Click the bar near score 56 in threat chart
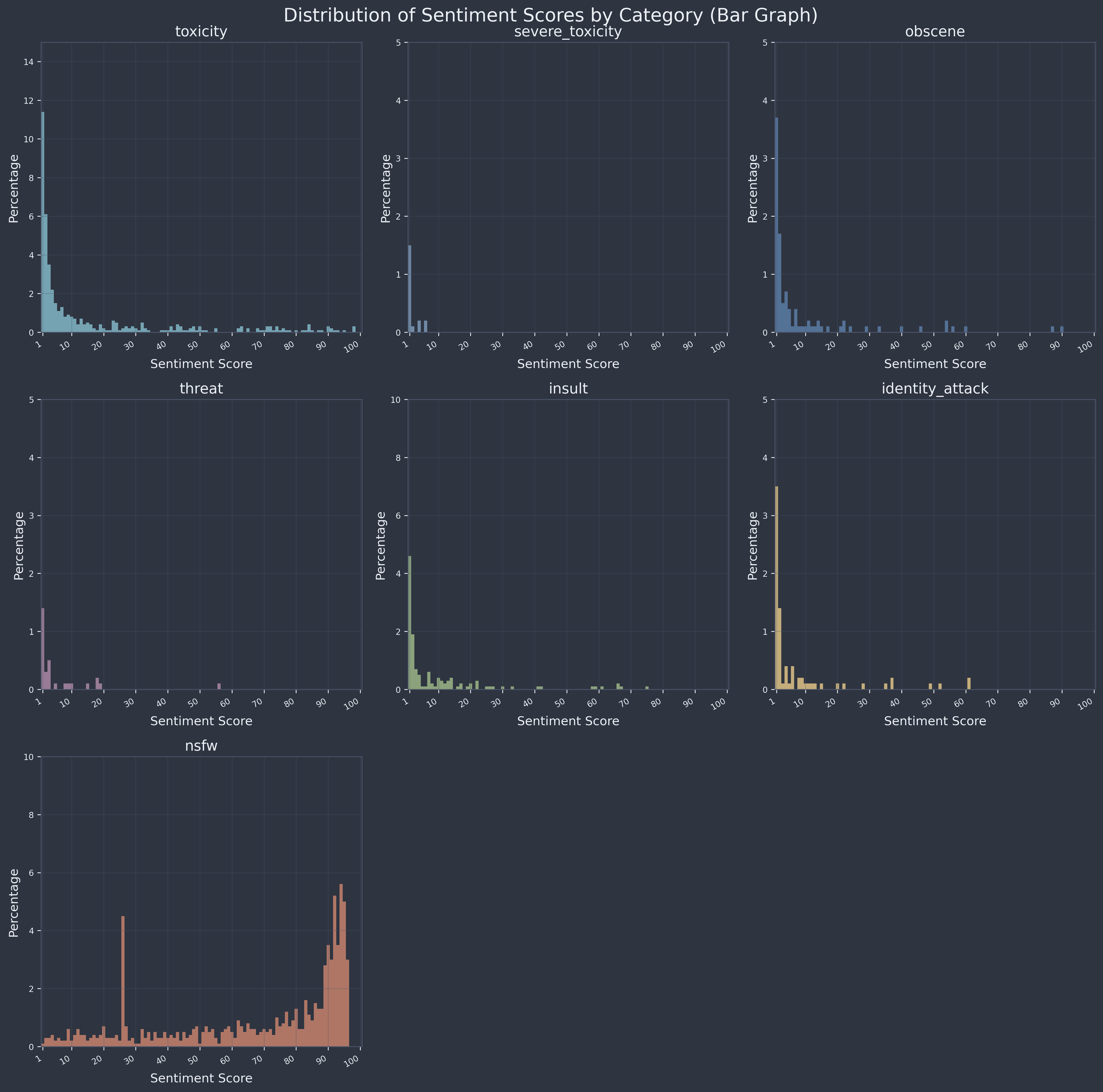Image resolution: width=1103 pixels, height=1092 pixels. [x=219, y=686]
